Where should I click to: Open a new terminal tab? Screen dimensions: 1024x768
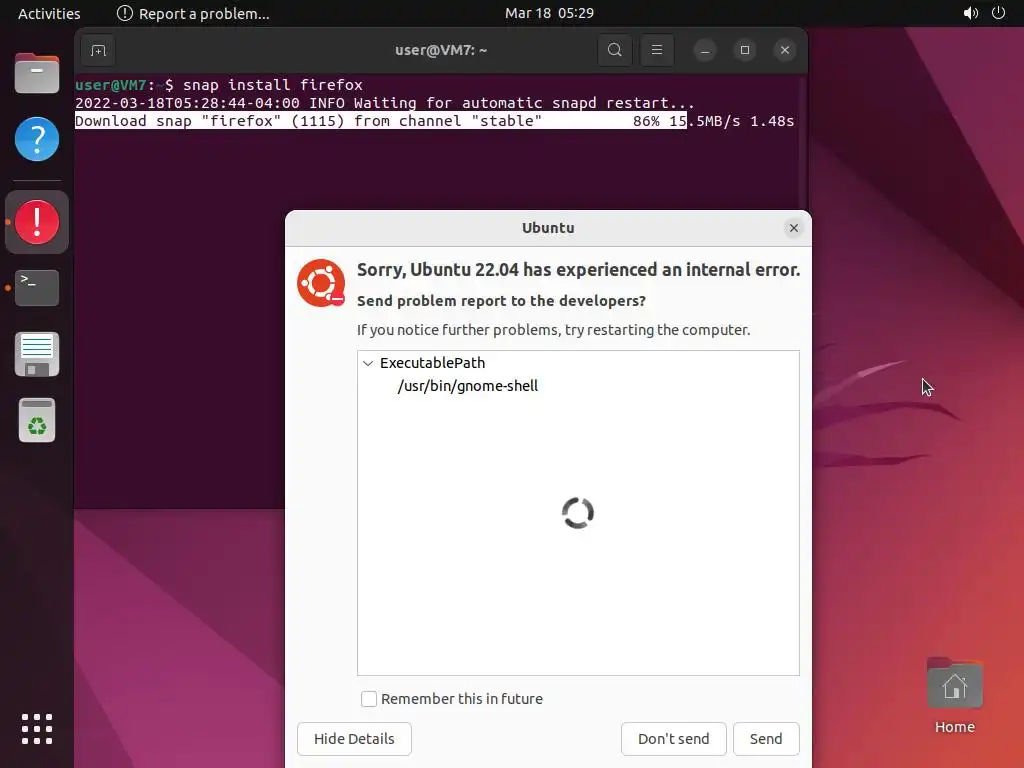tap(99, 50)
